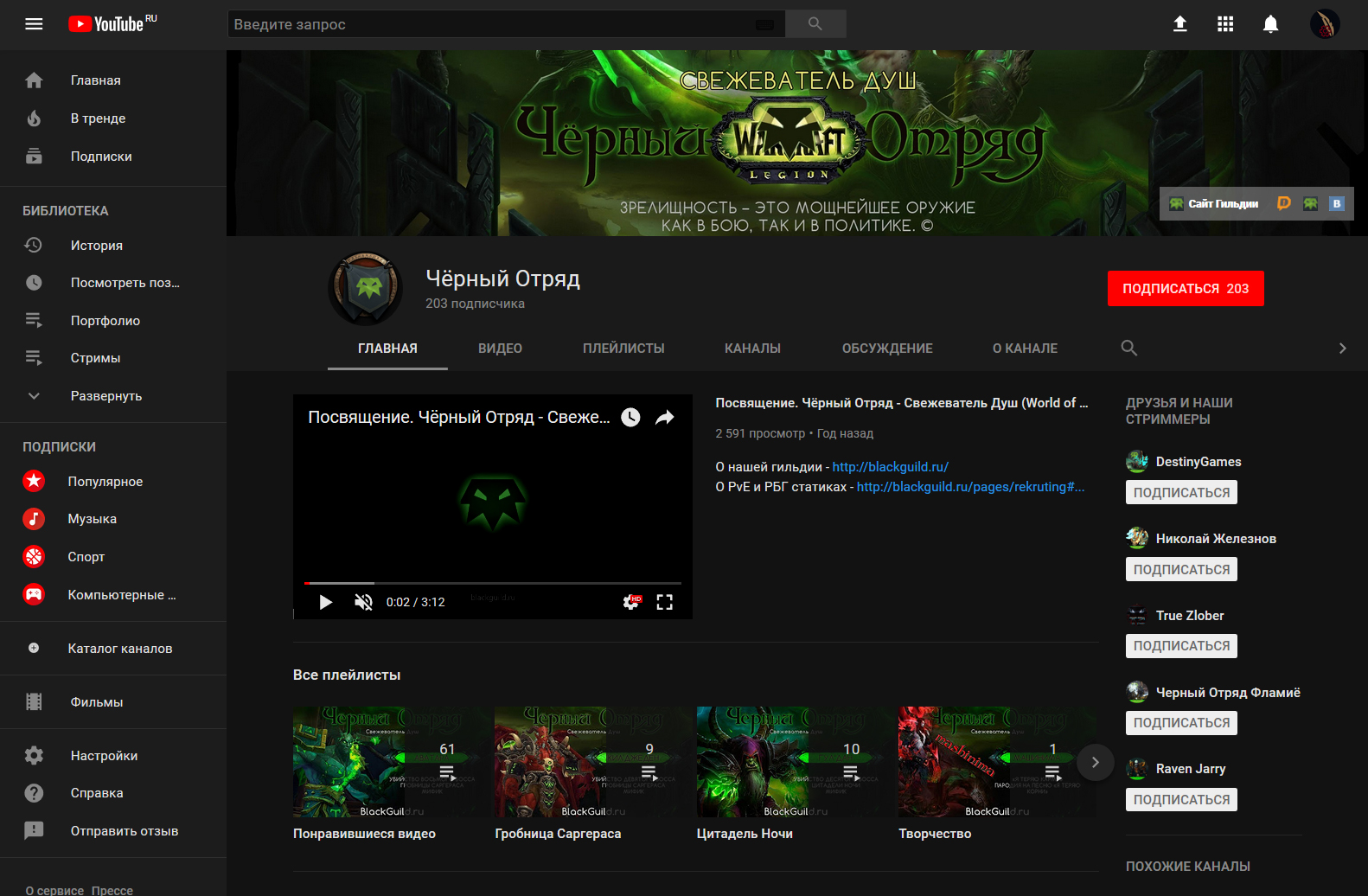
Task: Type in the Введите запрос search field
Action: click(493, 24)
